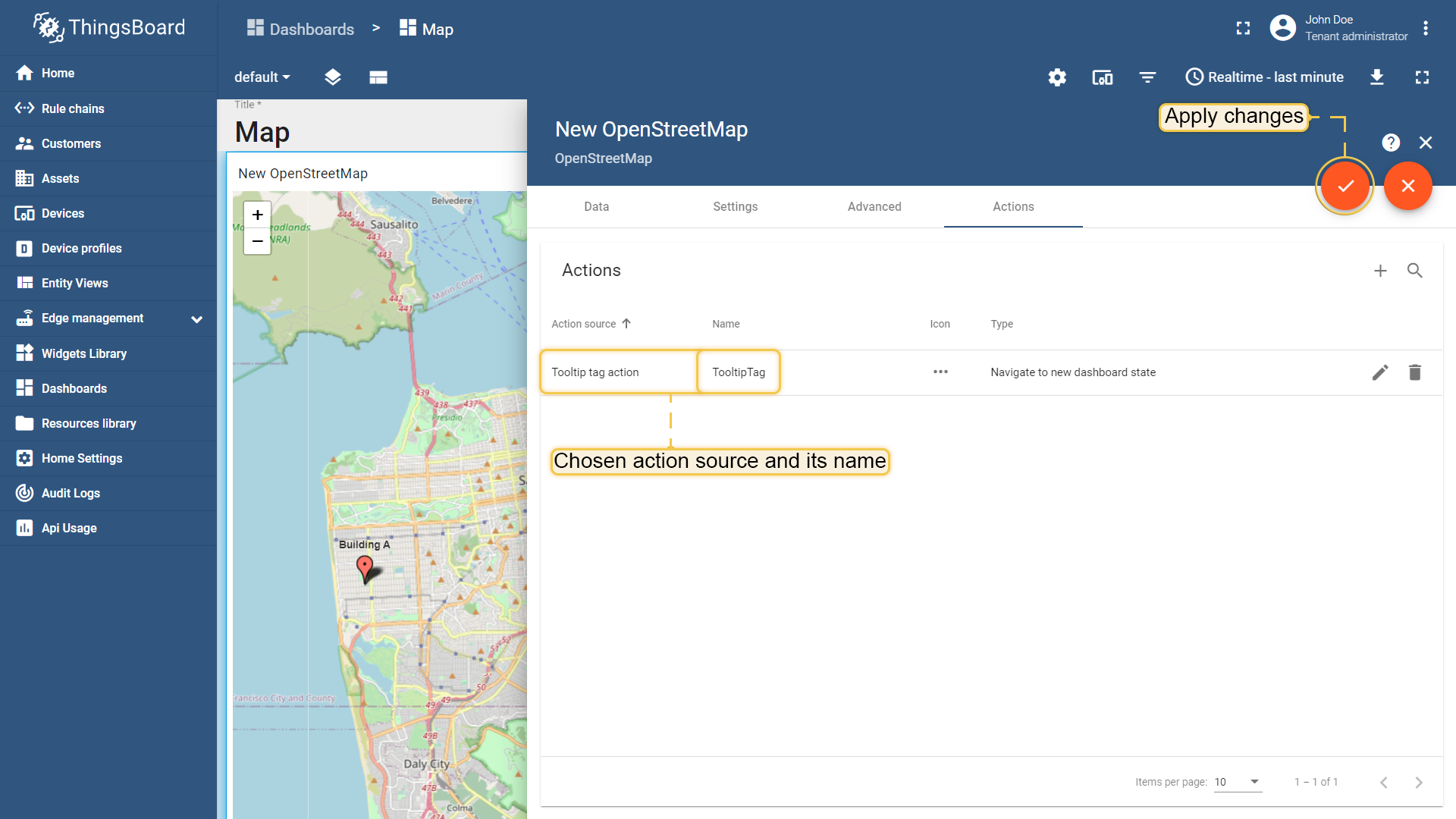This screenshot has width=1456, height=819.
Task: Select the Actions tab
Action: [1013, 206]
